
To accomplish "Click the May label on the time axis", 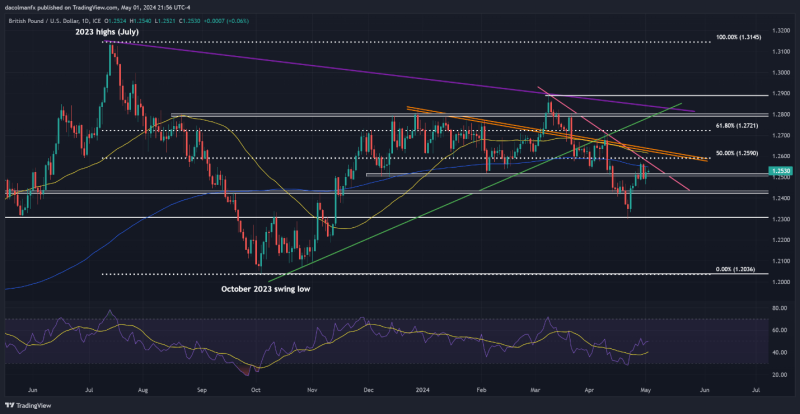I will pos(646,390).
